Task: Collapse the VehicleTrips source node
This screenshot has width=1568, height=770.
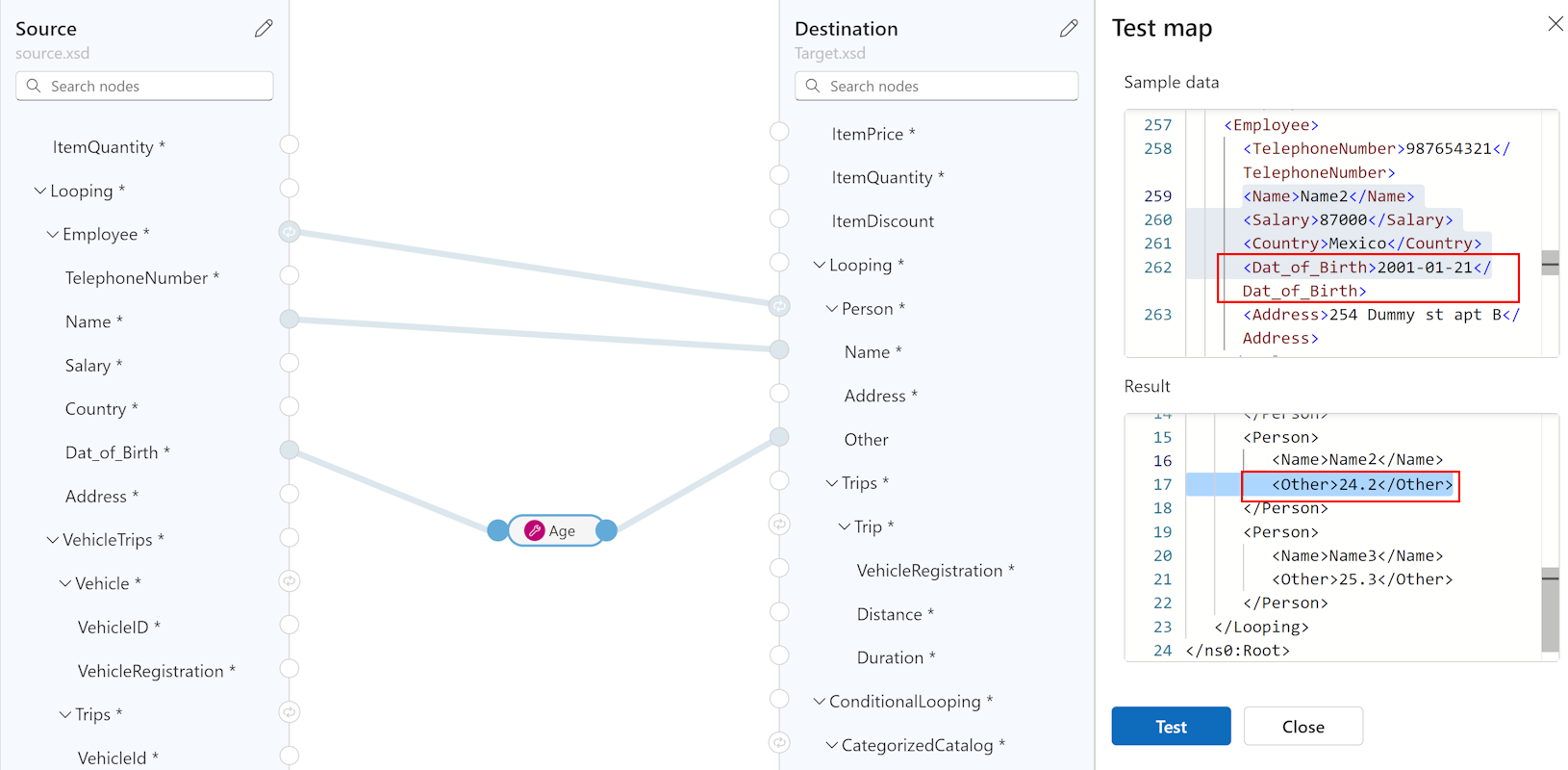Action: click(53, 541)
